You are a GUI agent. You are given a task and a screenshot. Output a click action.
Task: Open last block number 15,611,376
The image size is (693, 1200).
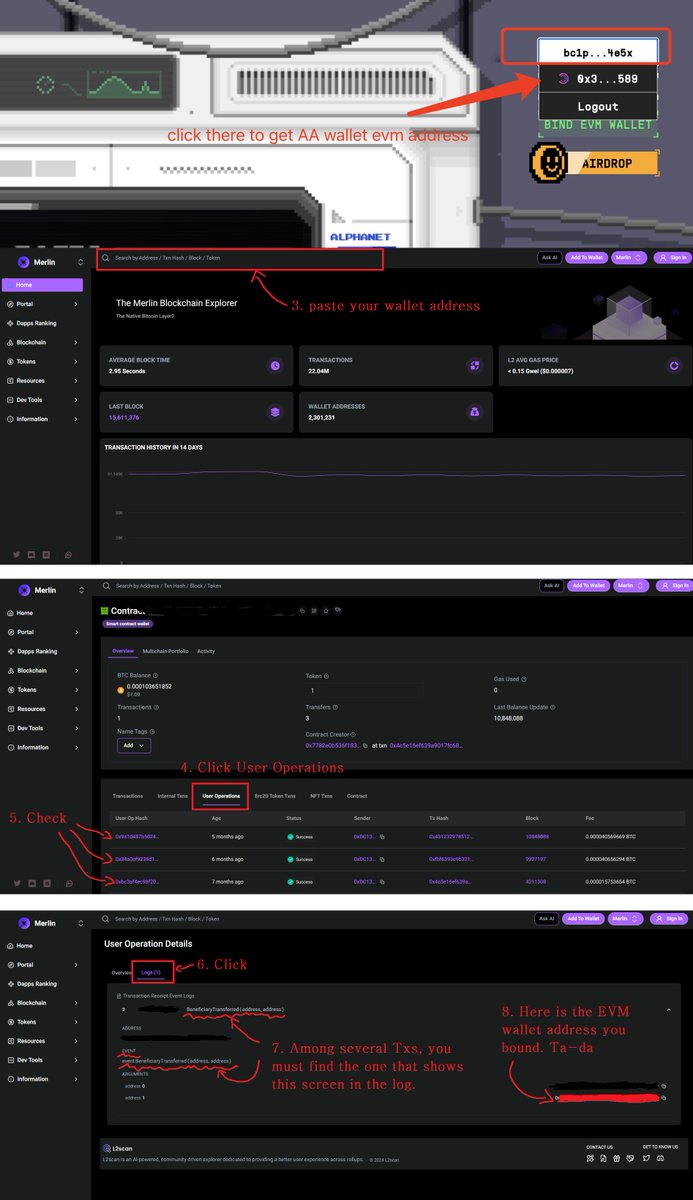(124, 417)
